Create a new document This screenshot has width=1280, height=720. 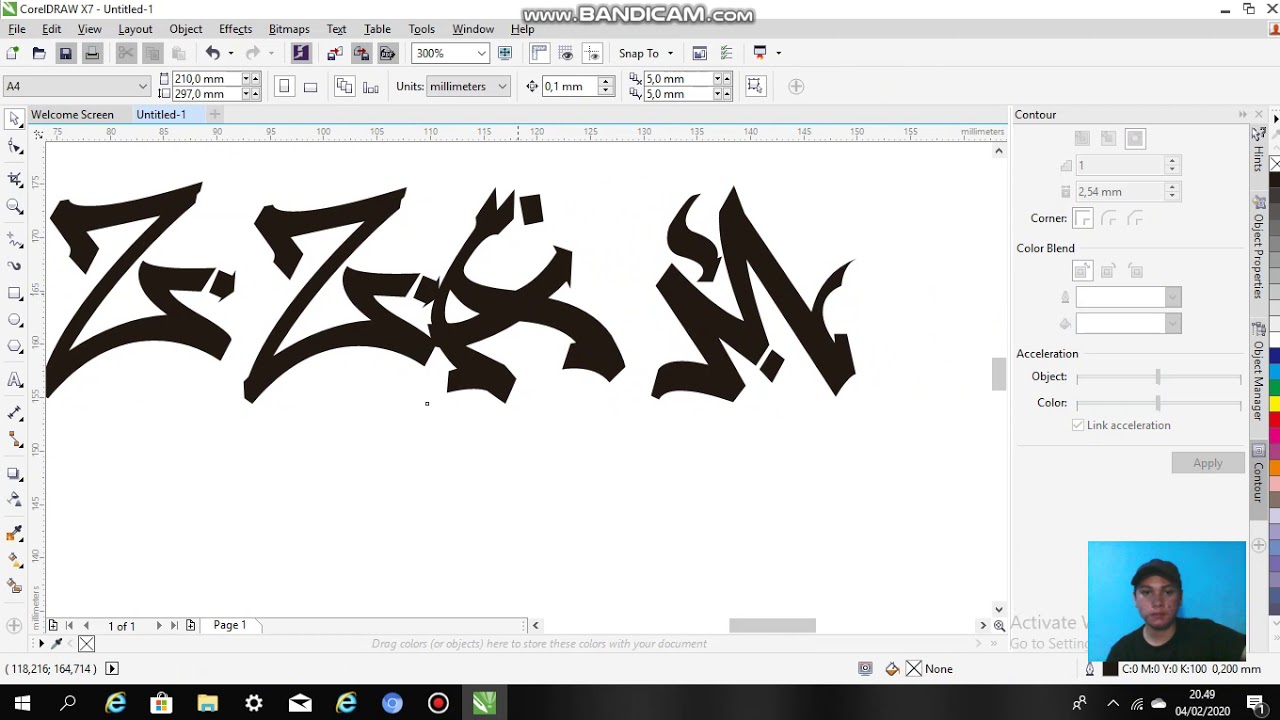13,53
